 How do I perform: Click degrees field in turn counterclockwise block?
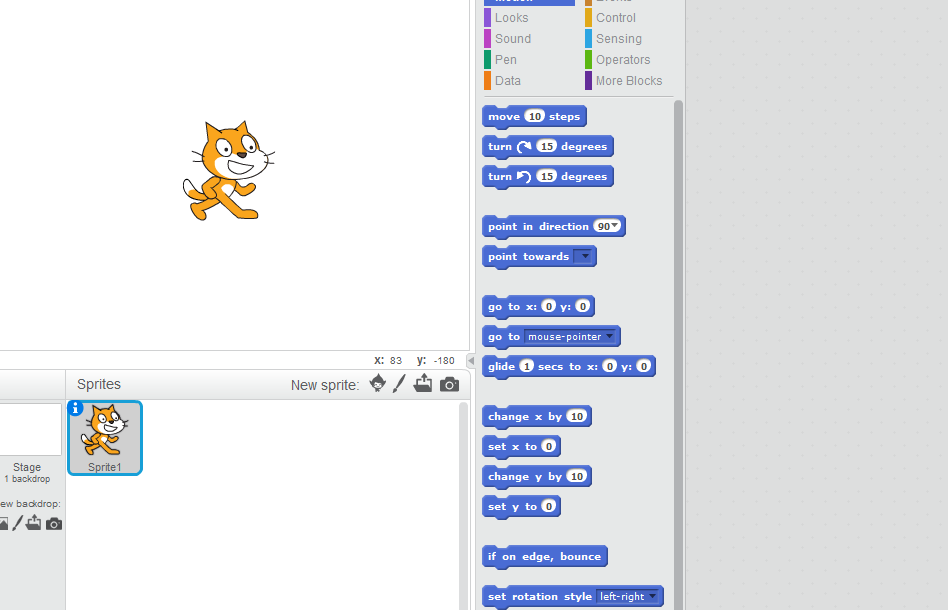(x=547, y=177)
